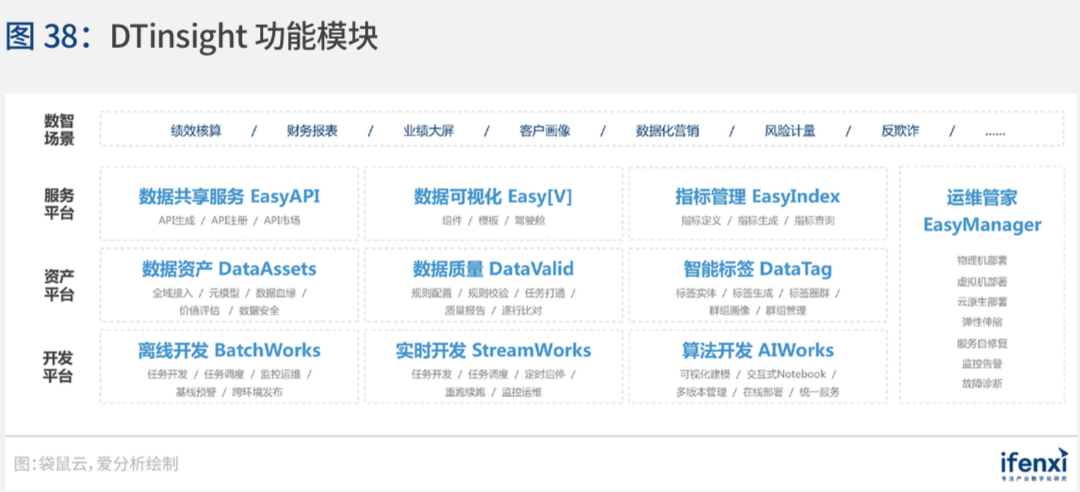This screenshot has width=1080, height=492.
Task: Click '指标查询' under EasyIndex
Action: click(x=814, y=221)
